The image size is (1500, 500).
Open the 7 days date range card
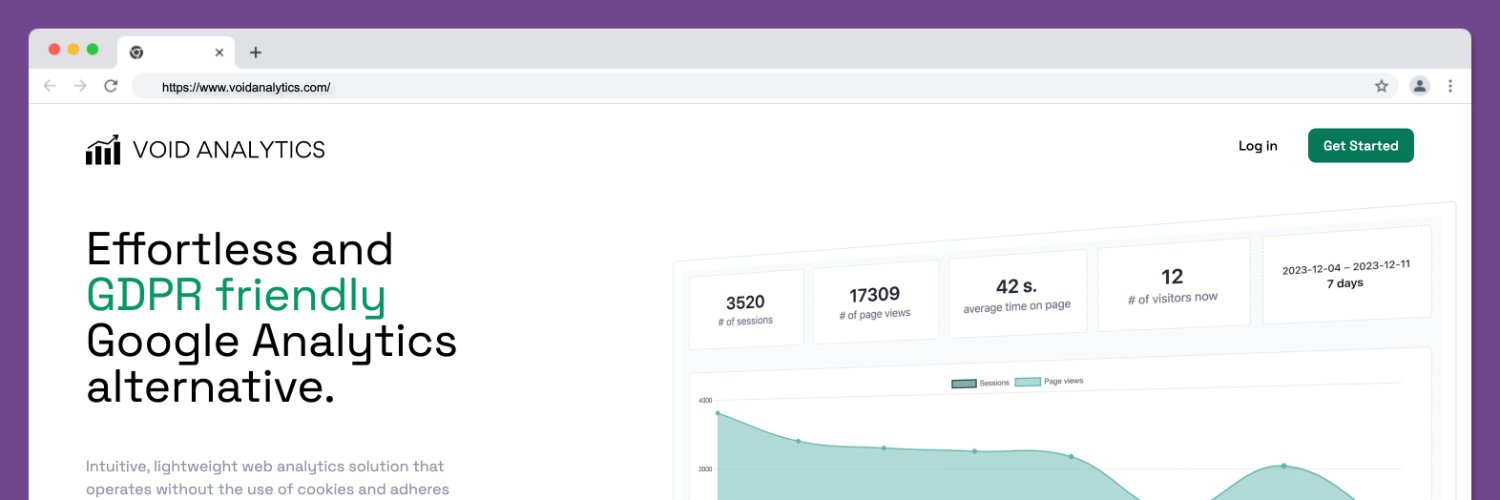pyautogui.click(x=1345, y=275)
